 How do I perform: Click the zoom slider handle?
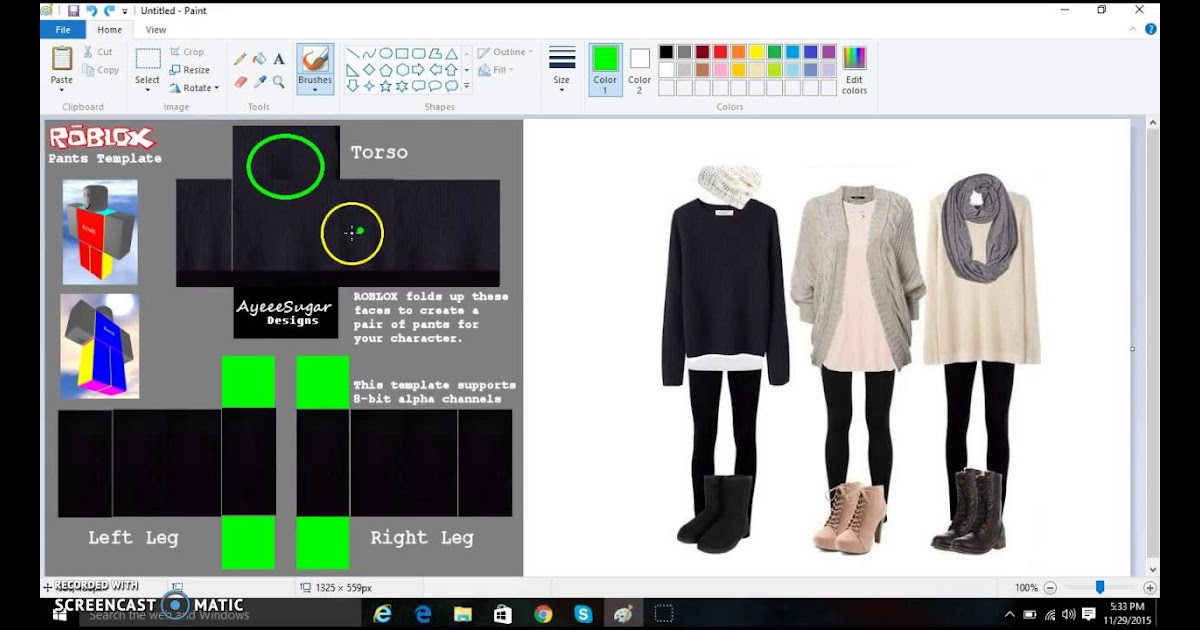tap(1100, 587)
